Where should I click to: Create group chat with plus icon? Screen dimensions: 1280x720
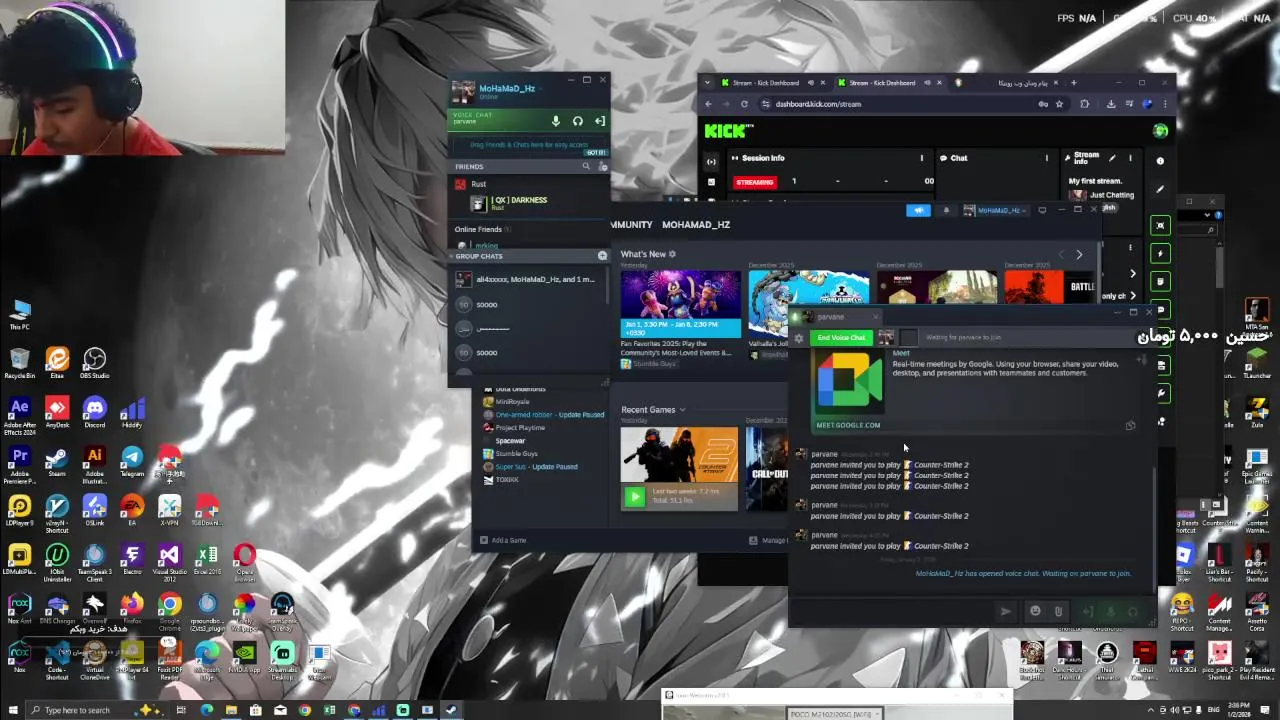602,256
